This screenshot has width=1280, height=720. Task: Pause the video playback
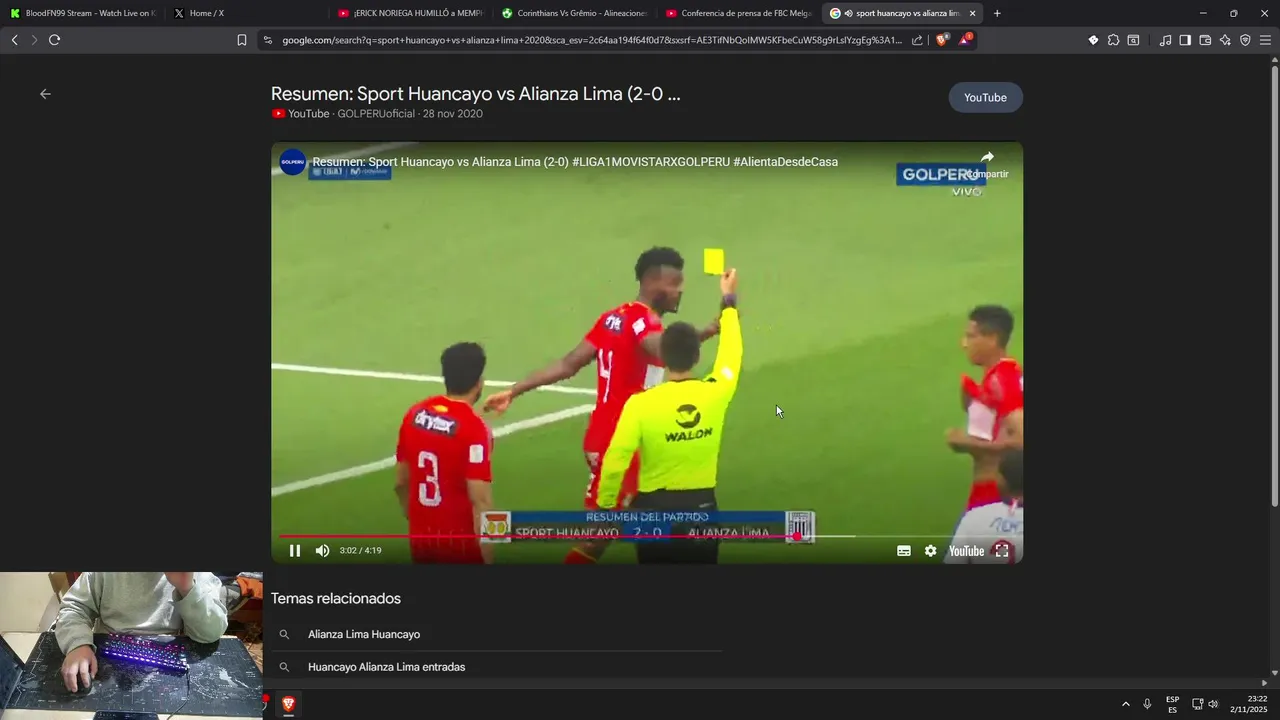tap(295, 550)
